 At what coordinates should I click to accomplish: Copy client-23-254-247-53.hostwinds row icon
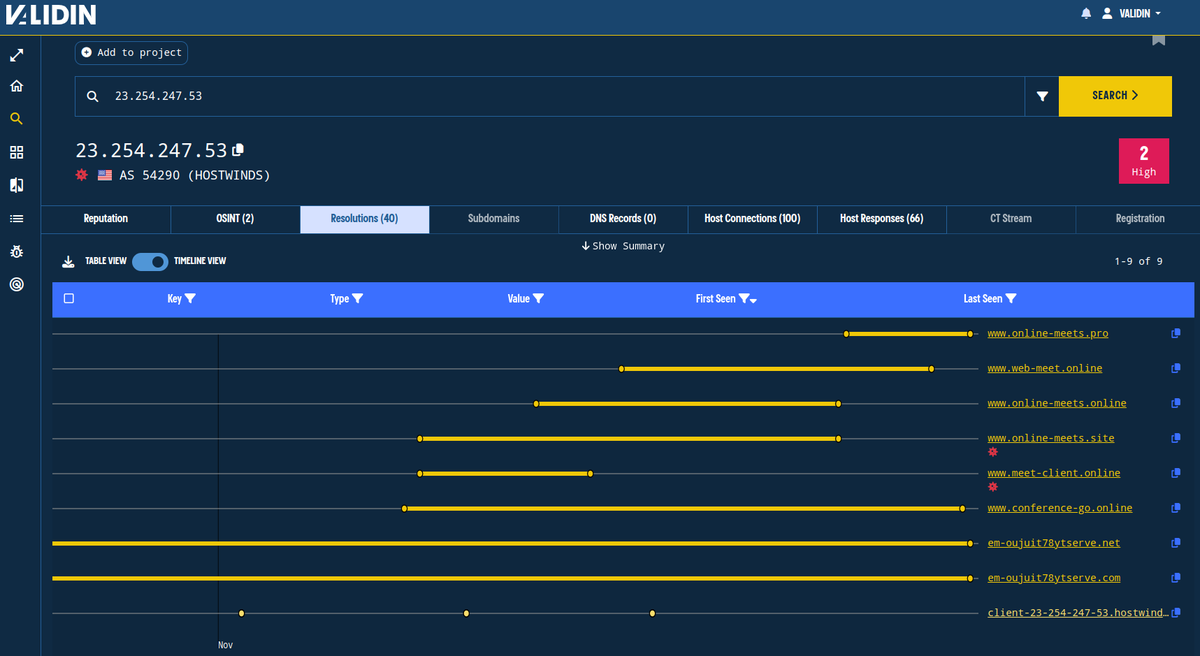point(1176,613)
